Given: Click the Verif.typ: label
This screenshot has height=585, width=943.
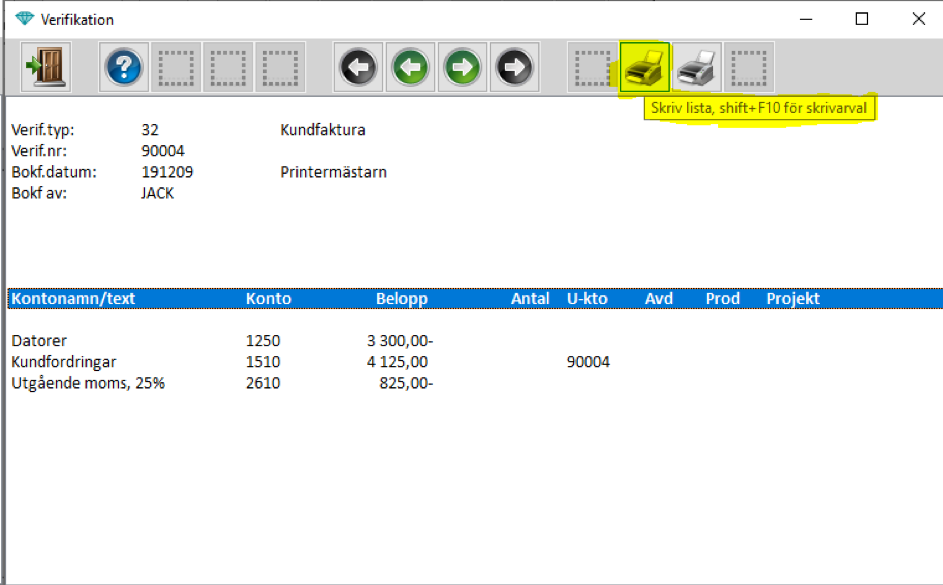Looking at the screenshot, I should coord(43,130).
